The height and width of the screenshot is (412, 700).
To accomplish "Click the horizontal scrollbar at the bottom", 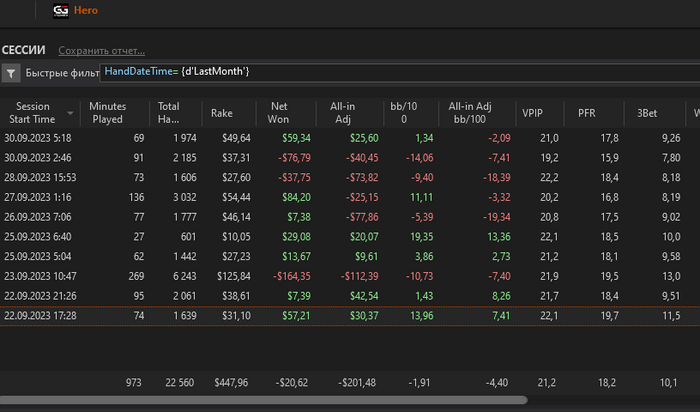I will (x=260, y=400).
